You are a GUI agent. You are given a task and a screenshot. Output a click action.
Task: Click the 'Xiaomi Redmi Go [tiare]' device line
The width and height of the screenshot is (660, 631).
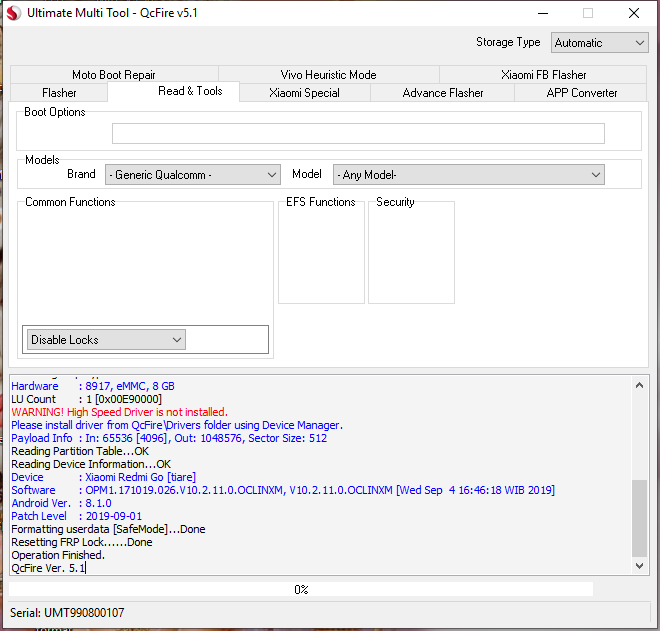(104, 477)
